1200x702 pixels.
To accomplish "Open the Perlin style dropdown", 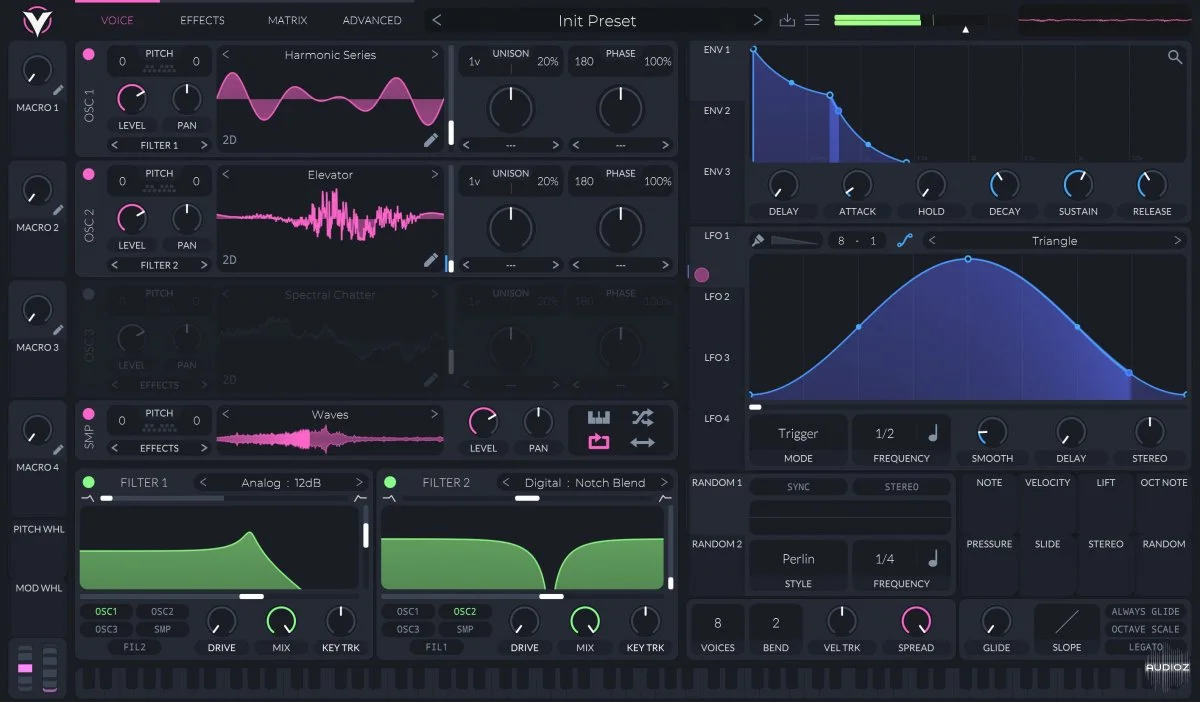I will 798,559.
